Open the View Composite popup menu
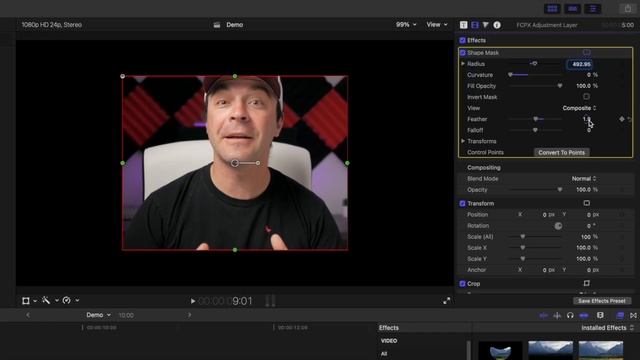 click(579, 108)
